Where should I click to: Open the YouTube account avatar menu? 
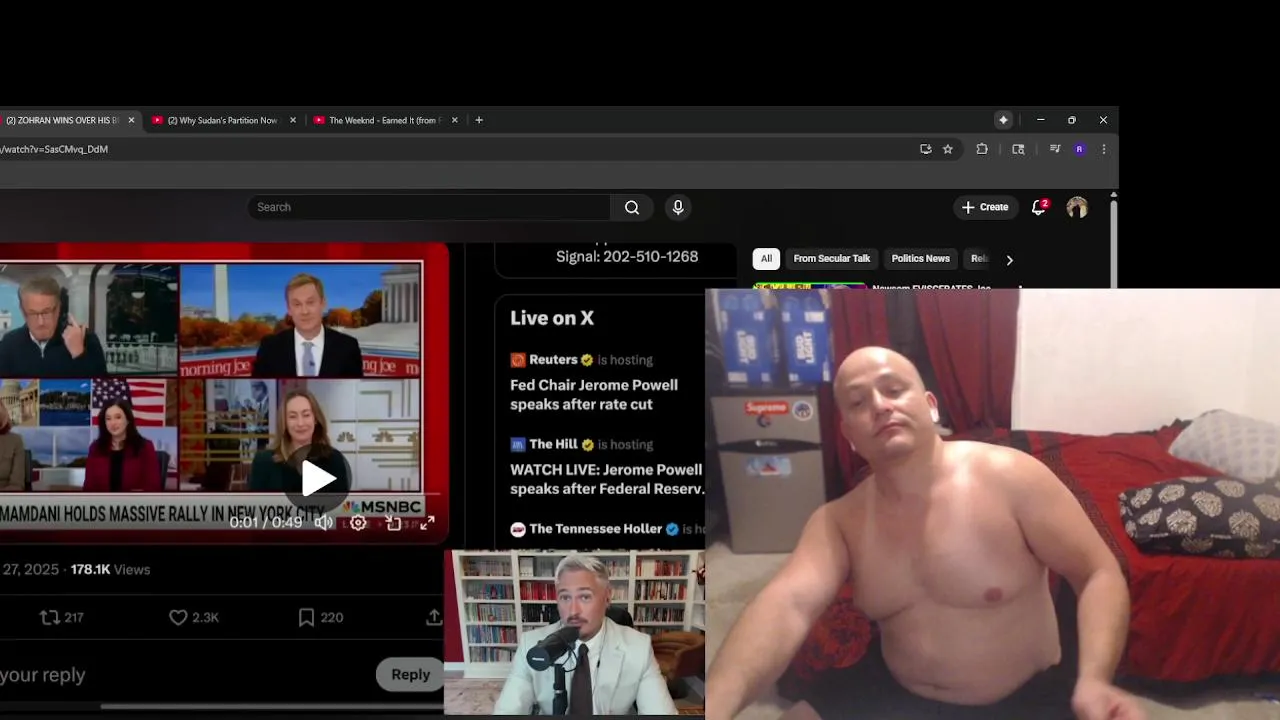point(1077,207)
